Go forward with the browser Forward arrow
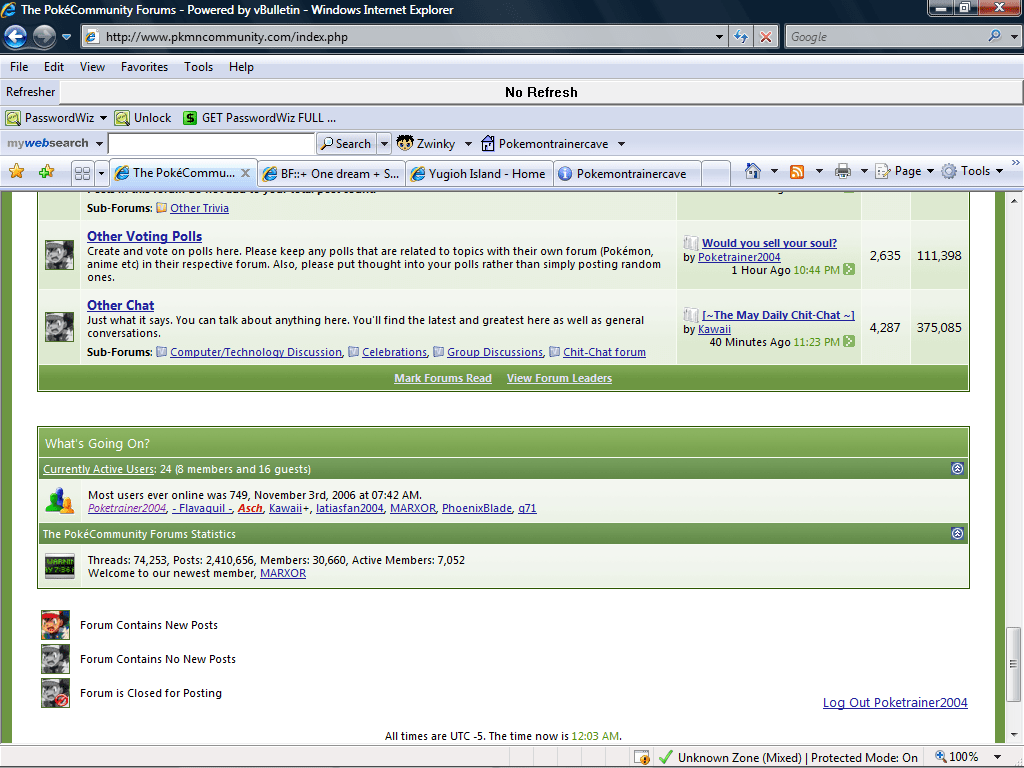The image size is (1024, 768). click(x=44, y=37)
